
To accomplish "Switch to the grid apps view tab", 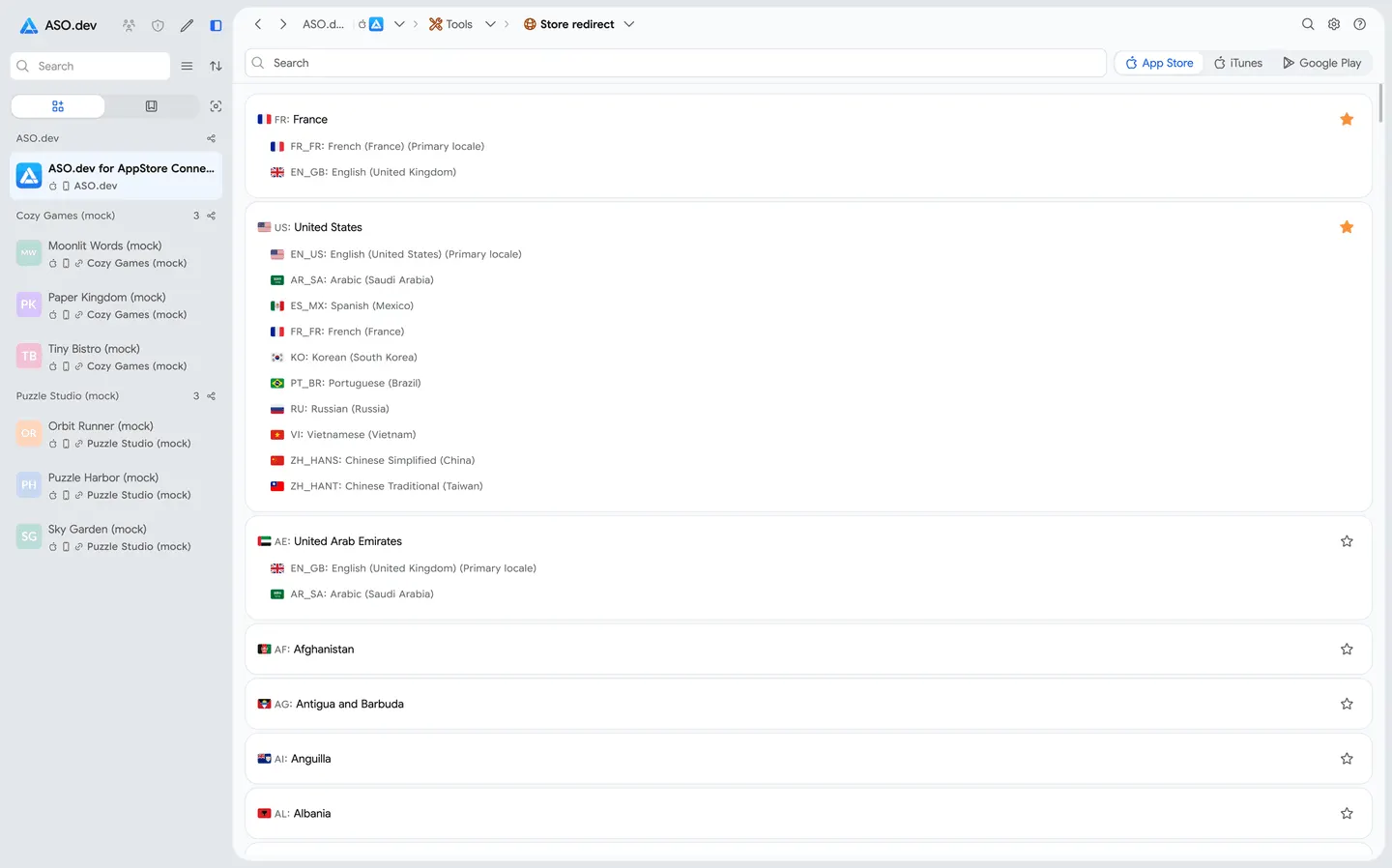I will (x=58, y=106).
